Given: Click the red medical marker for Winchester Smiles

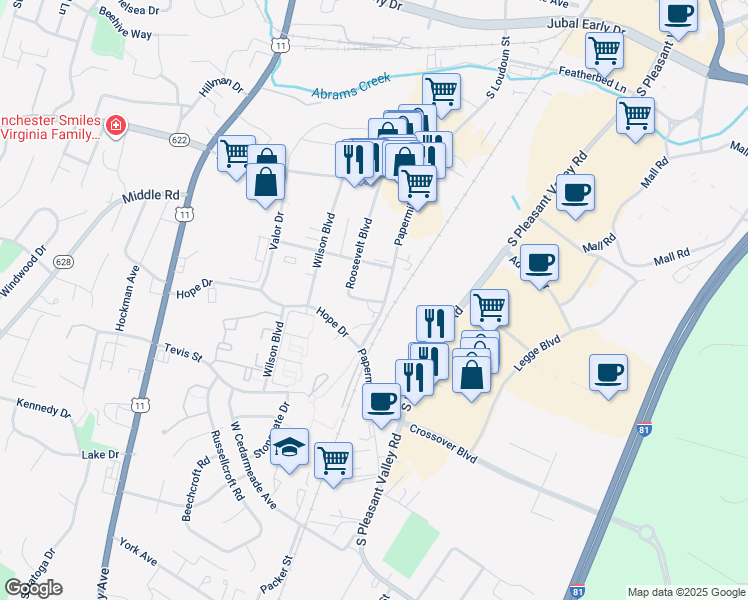Looking at the screenshot, I should [x=115, y=126].
